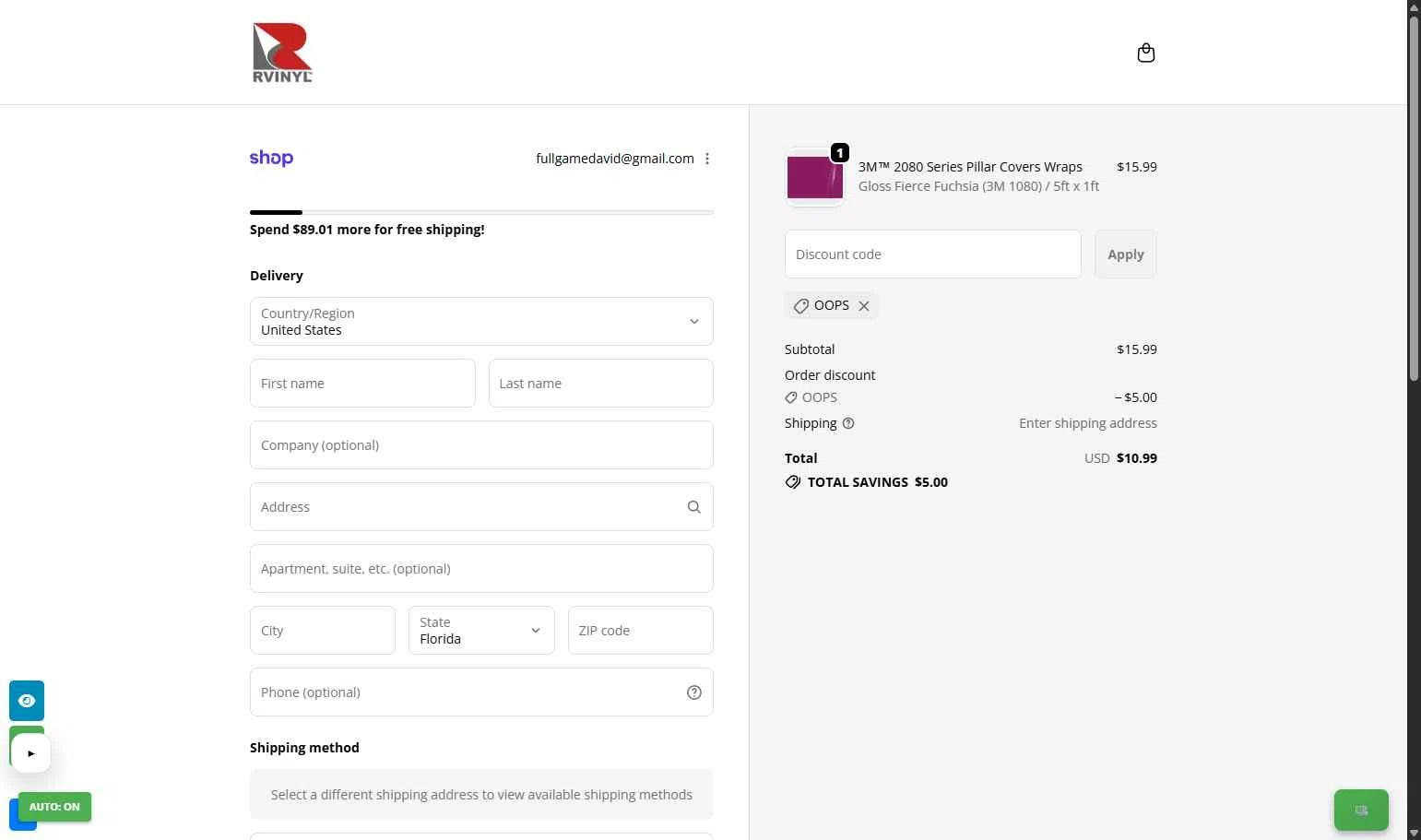Viewport: 1421px width, 840px height.
Task: Open the Shop pay logo
Action: coord(271,159)
